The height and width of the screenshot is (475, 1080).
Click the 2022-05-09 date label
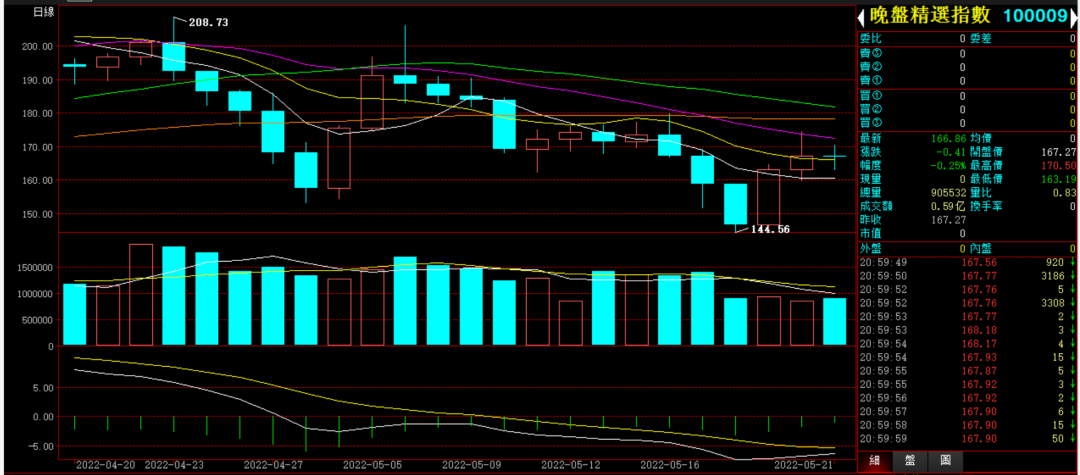[471, 465]
